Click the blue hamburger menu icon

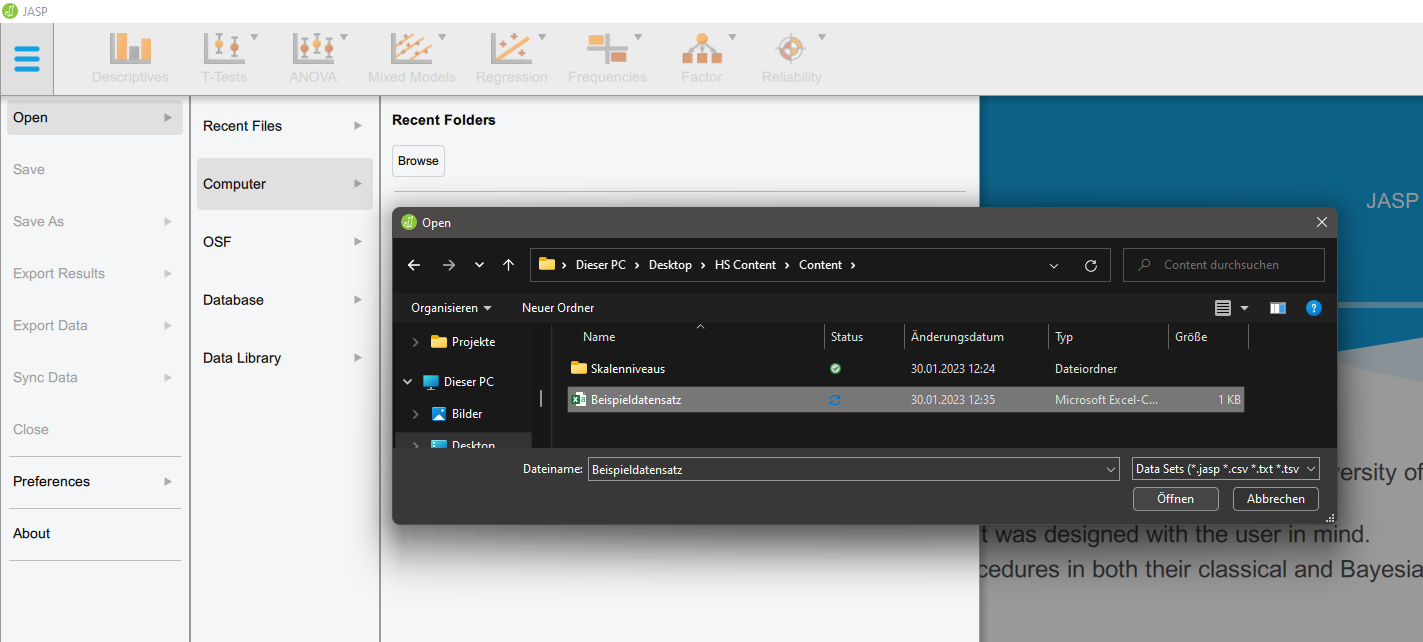27,59
